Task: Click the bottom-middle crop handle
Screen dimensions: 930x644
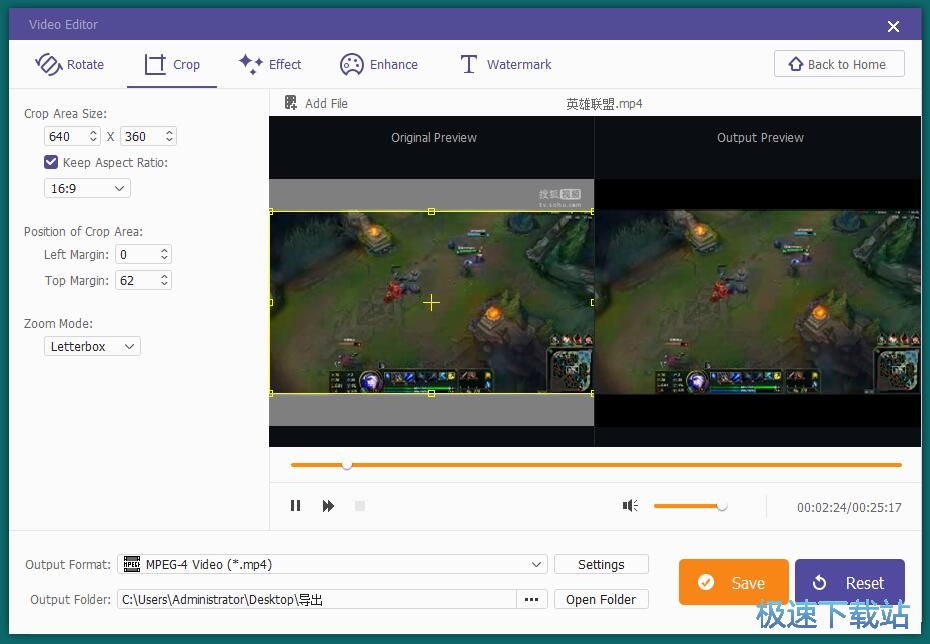Action: pyautogui.click(x=431, y=393)
